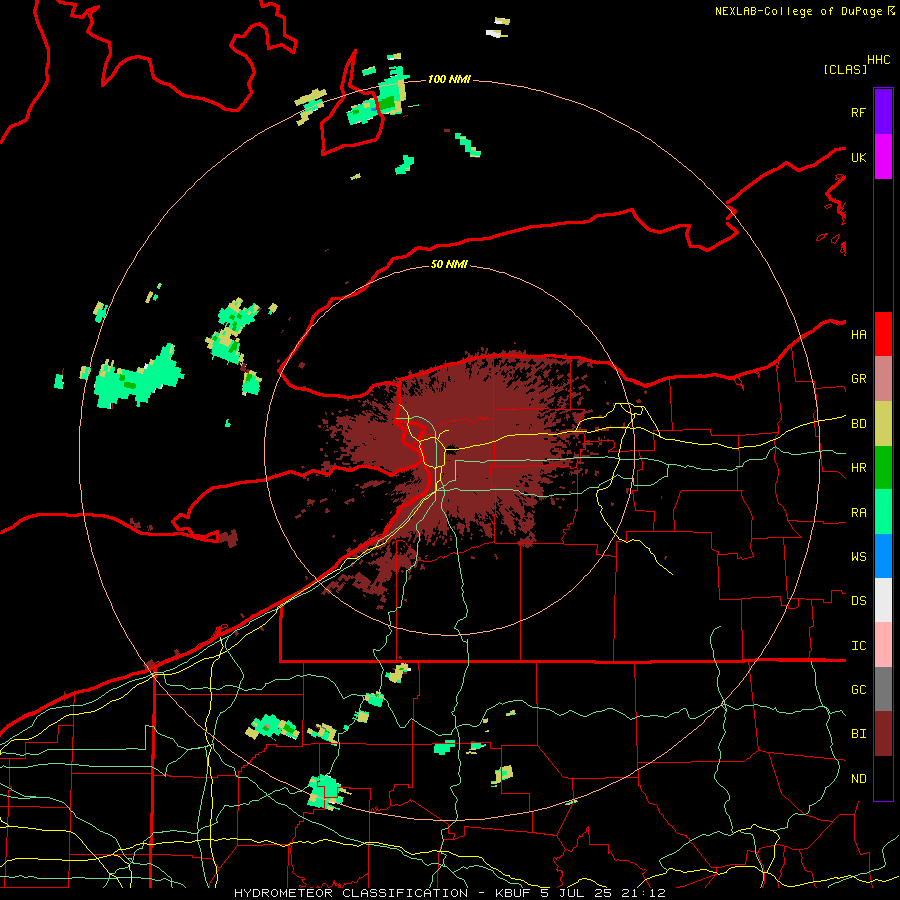Click the HA red legend swatch
Image resolution: width=900 pixels, height=900 pixels.
point(883,334)
